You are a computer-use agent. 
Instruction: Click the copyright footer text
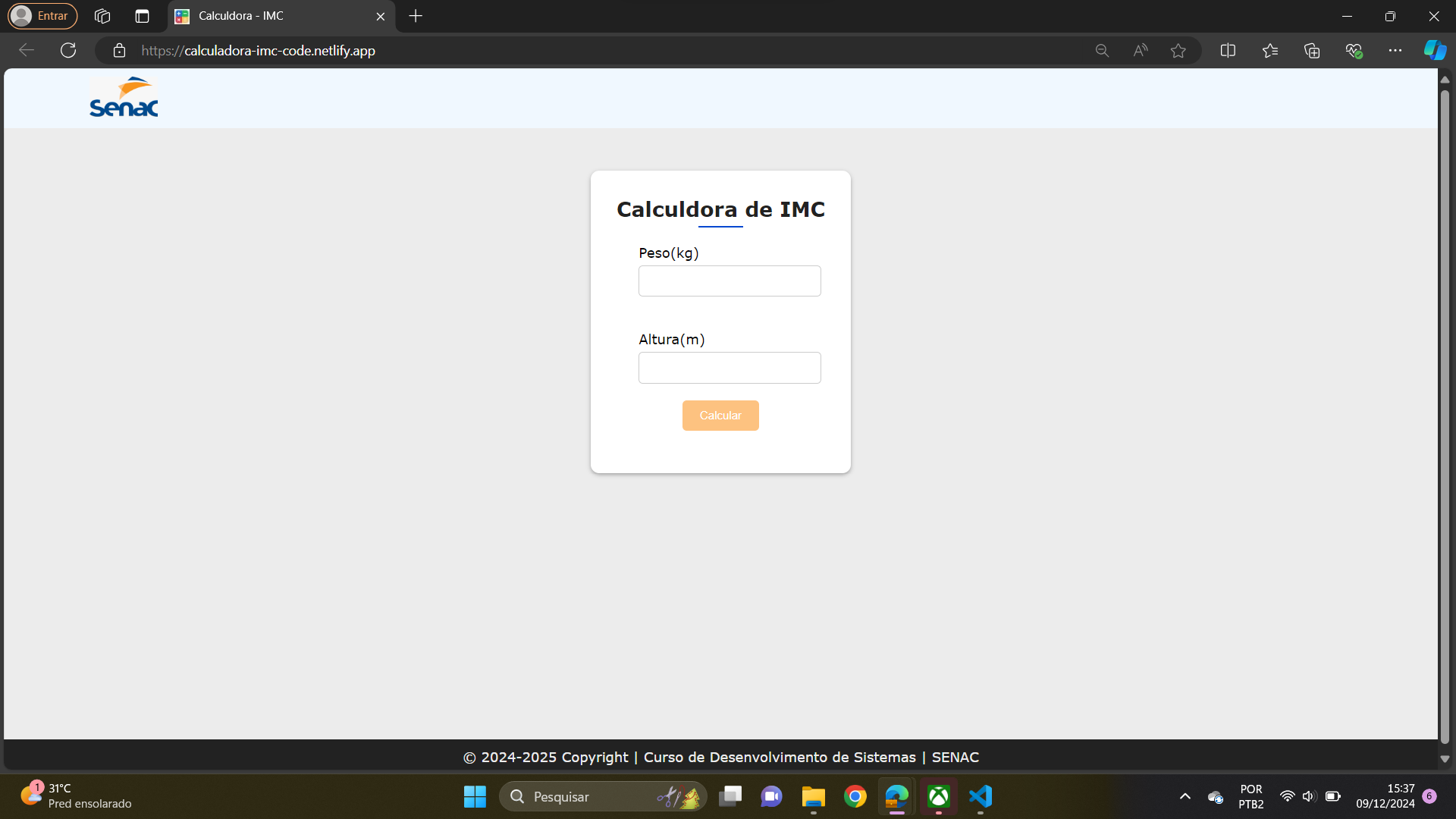[720, 757]
